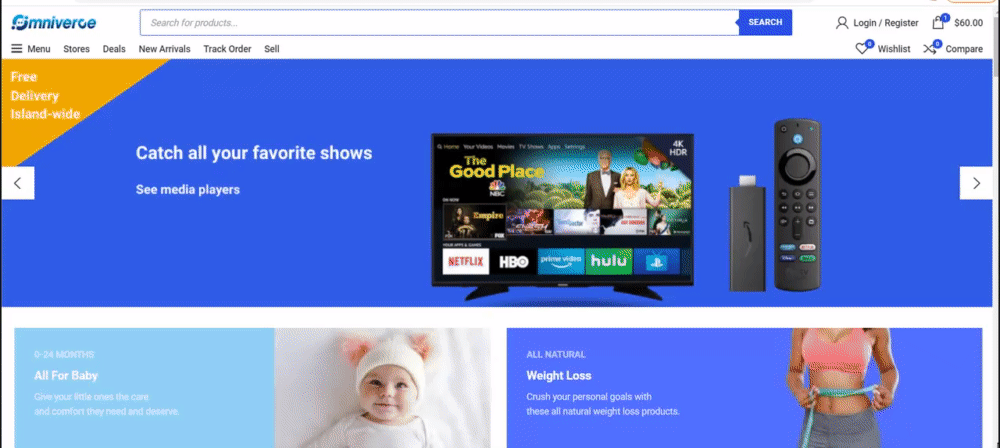
Task: Open the Weight Loss banner
Action: point(744,388)
